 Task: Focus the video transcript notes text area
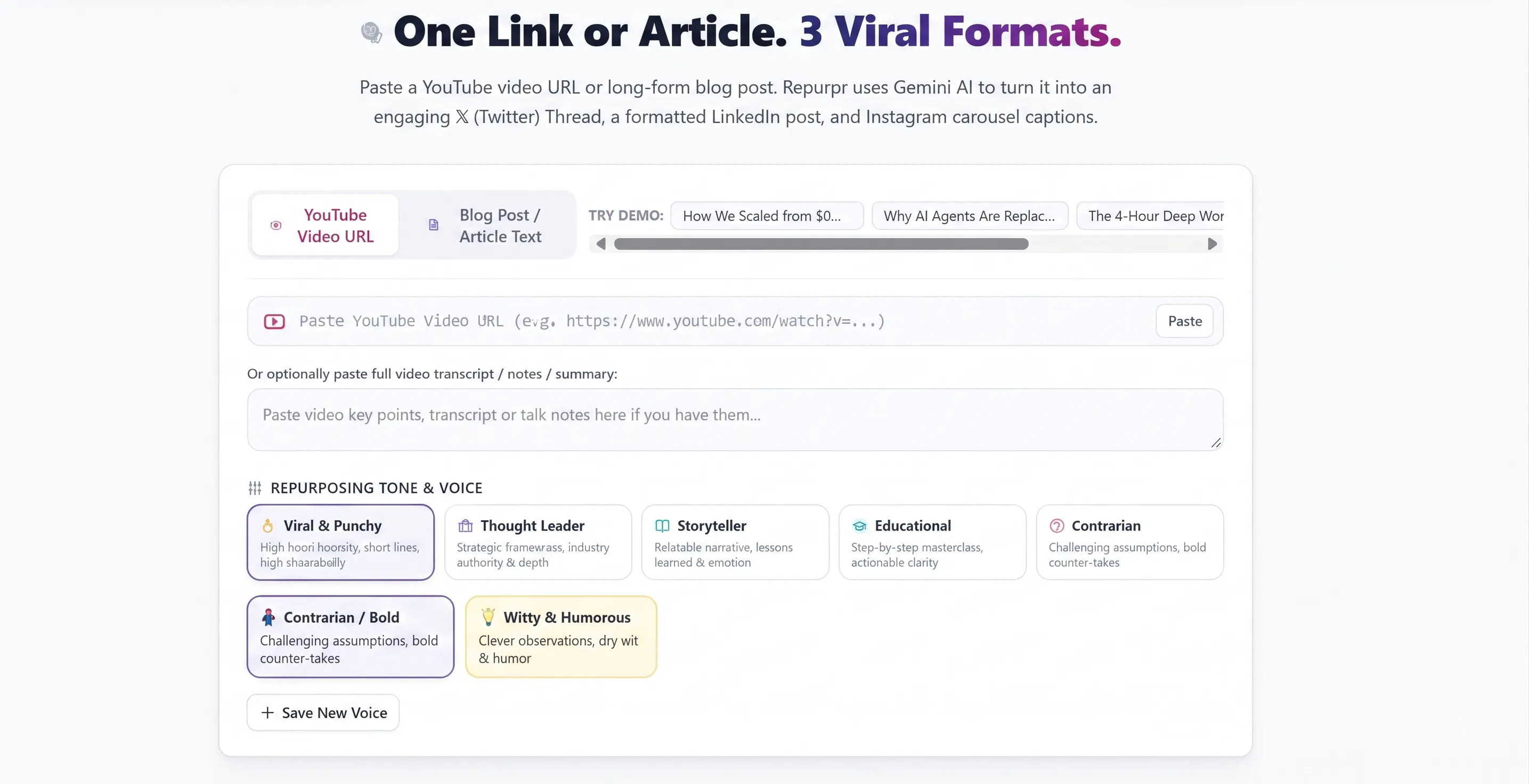click(x=735, y=420)
